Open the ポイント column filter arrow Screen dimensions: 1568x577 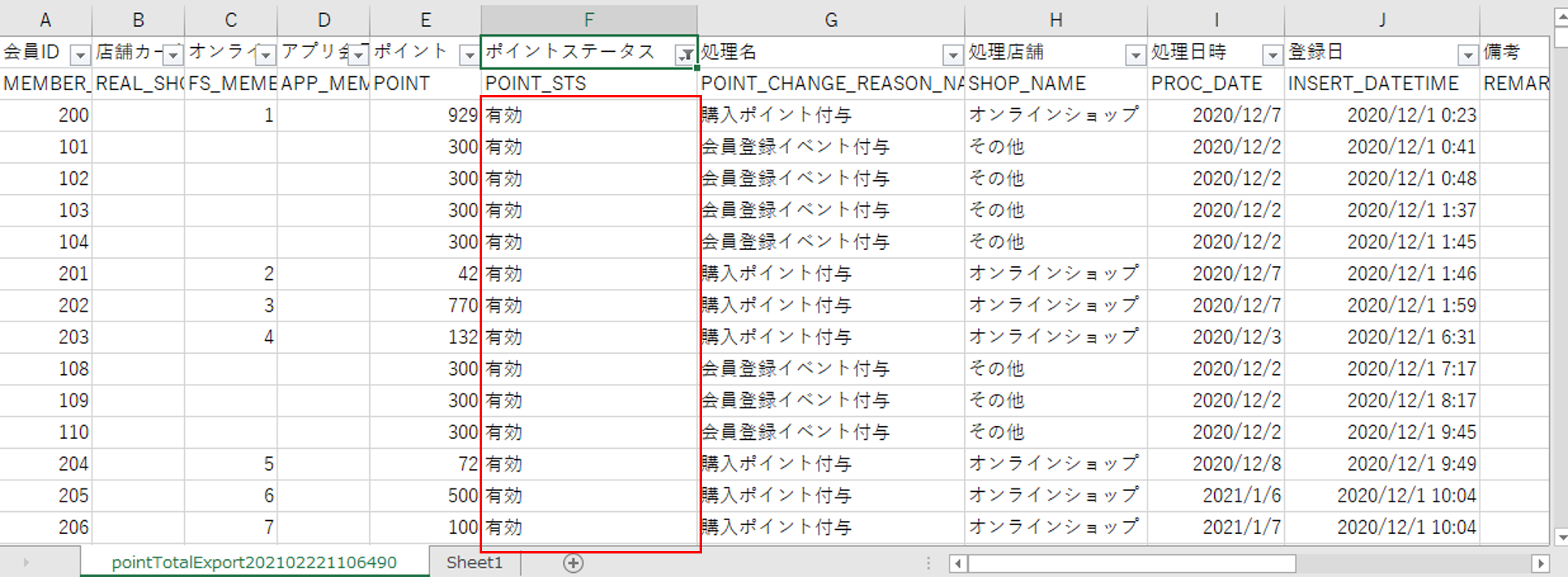[468, 55]
